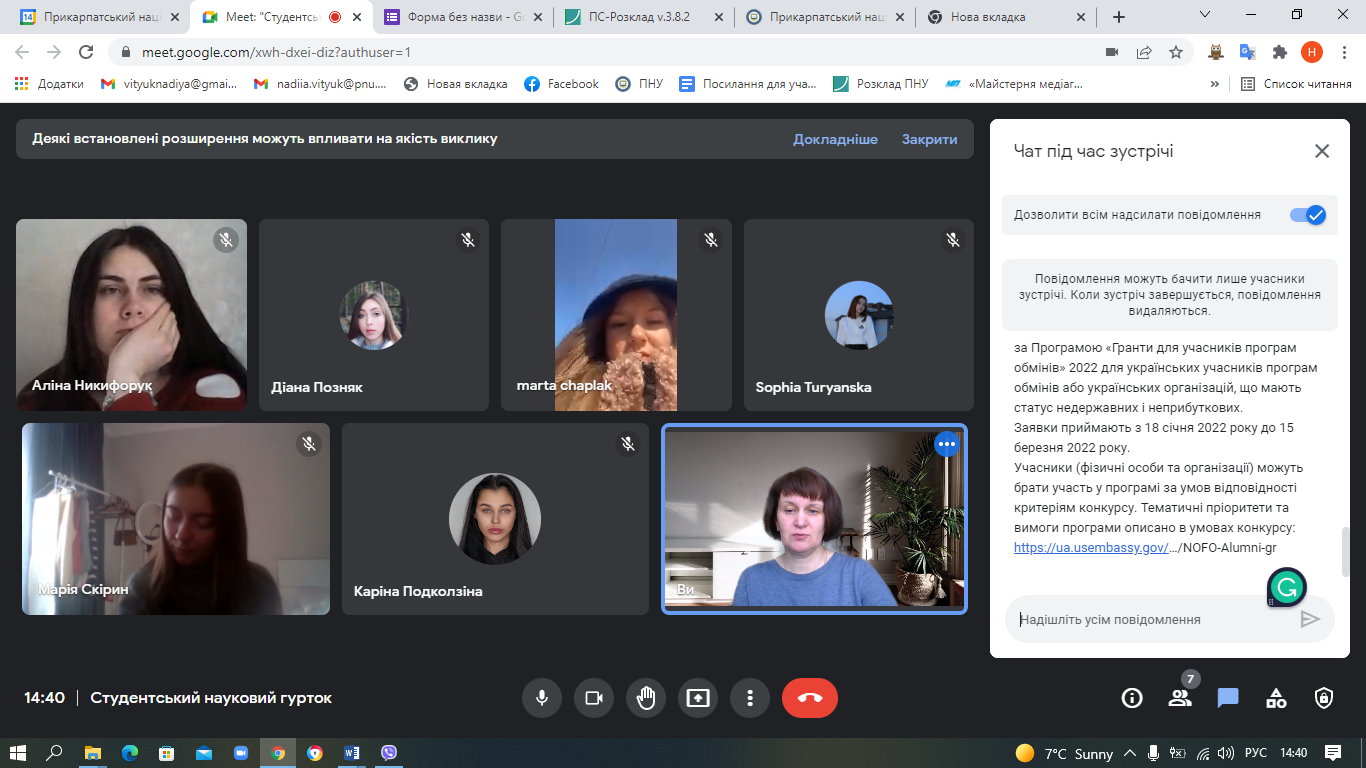
Task: Switch to 'Форма без назви' tab
Action: pyautogui.click(x=455, y=17)
